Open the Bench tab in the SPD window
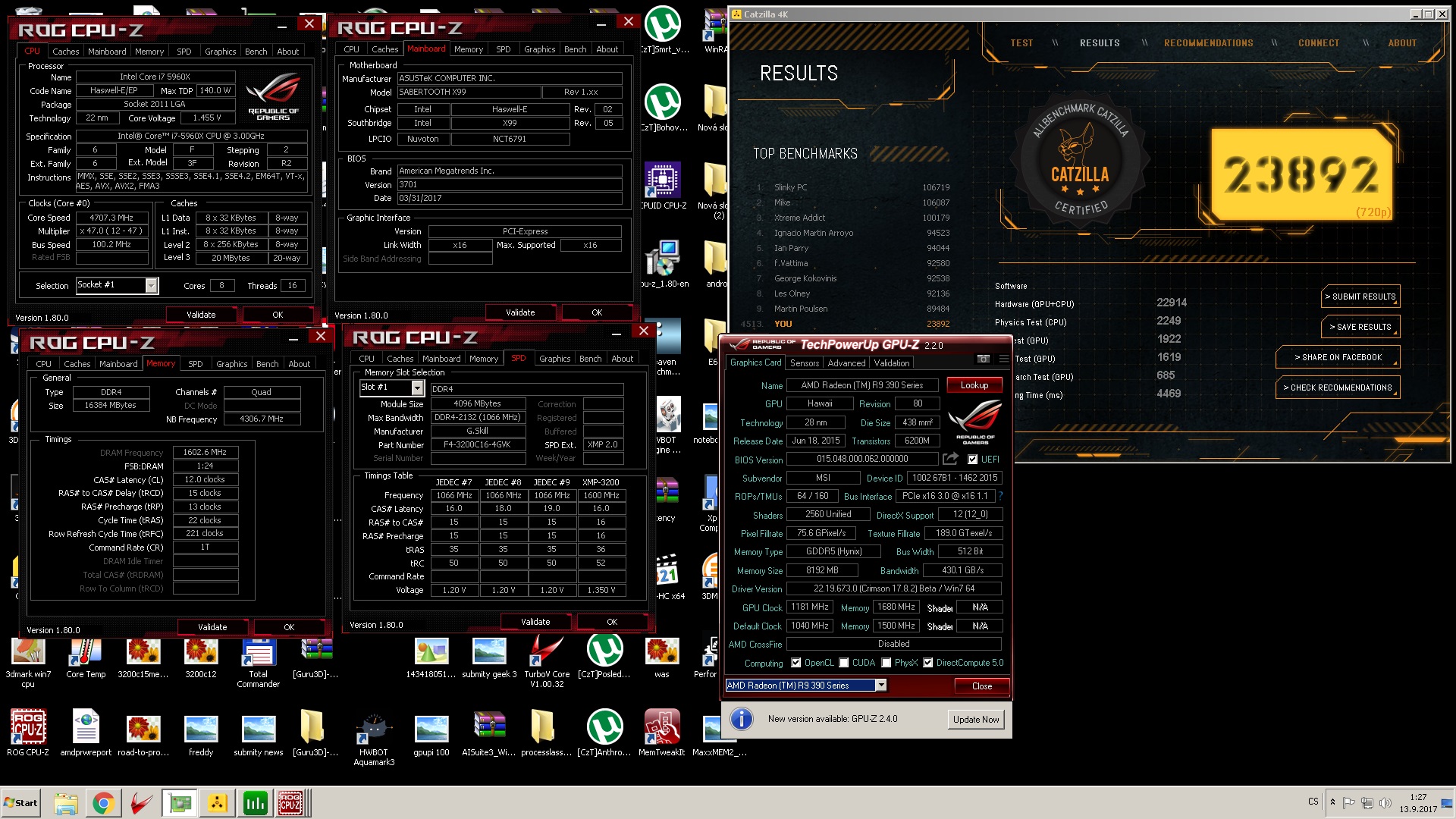 591,359
